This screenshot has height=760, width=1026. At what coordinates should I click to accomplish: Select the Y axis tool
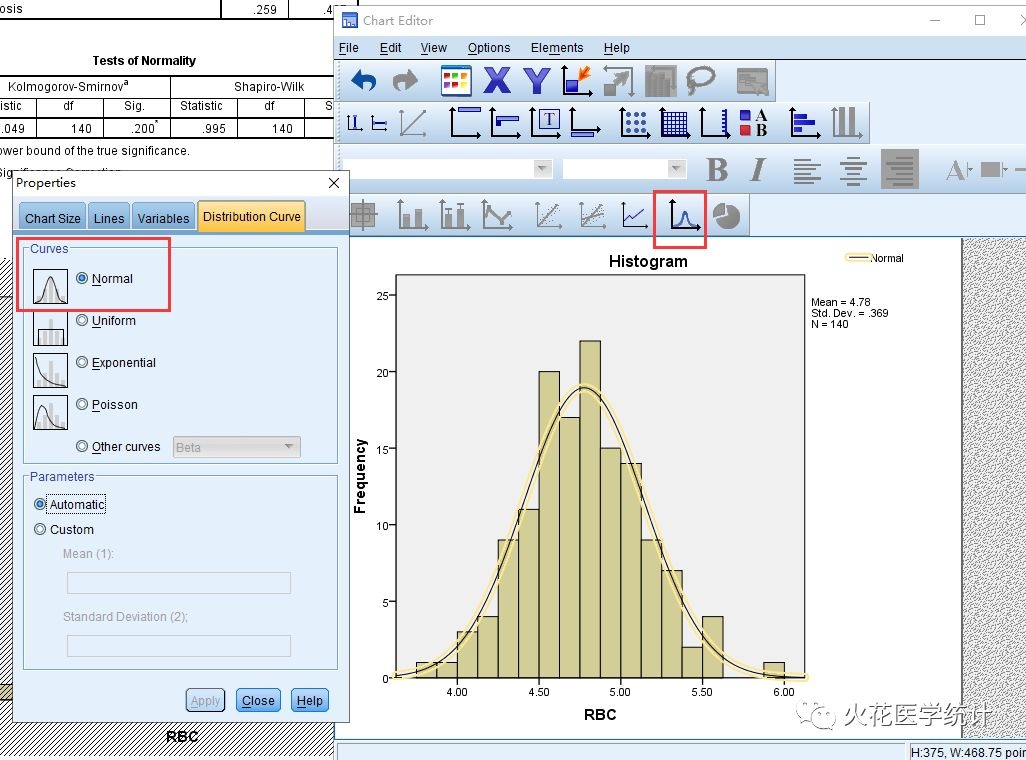click(x=537, y=81)
